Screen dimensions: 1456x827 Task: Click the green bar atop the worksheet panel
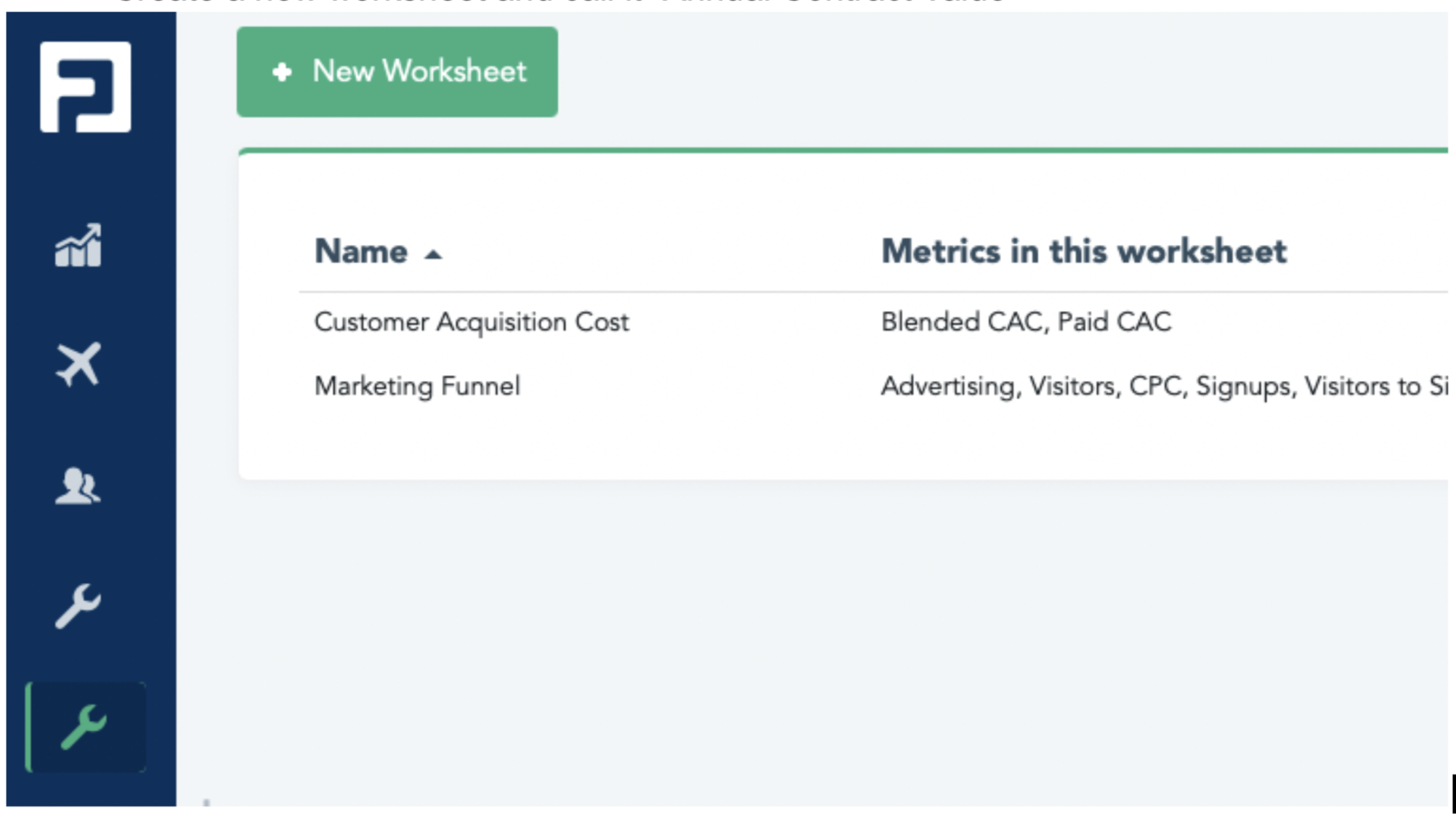click(x=843, y=150)
